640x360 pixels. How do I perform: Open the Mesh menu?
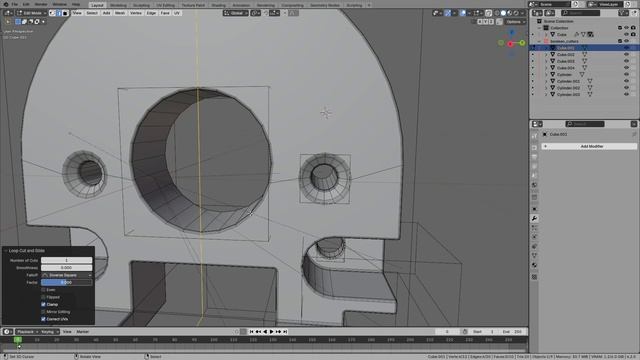point(120,13)
